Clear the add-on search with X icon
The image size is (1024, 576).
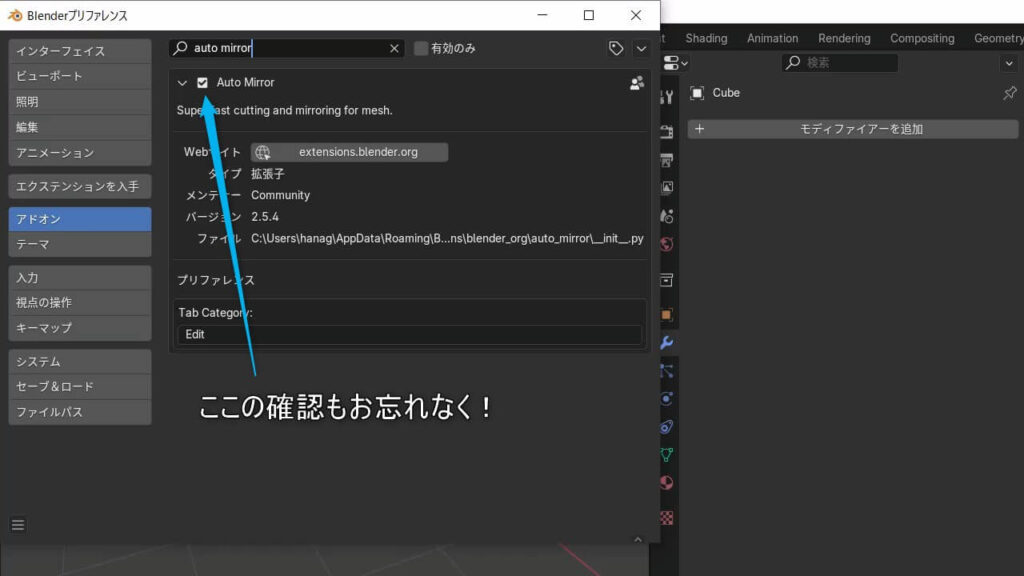(x=394, y=48)
